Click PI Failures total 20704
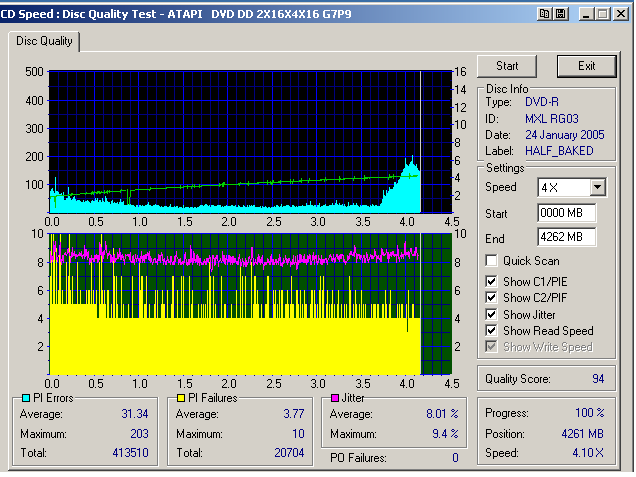This screenshot has height=477, width=636. [x=289, y=453]
